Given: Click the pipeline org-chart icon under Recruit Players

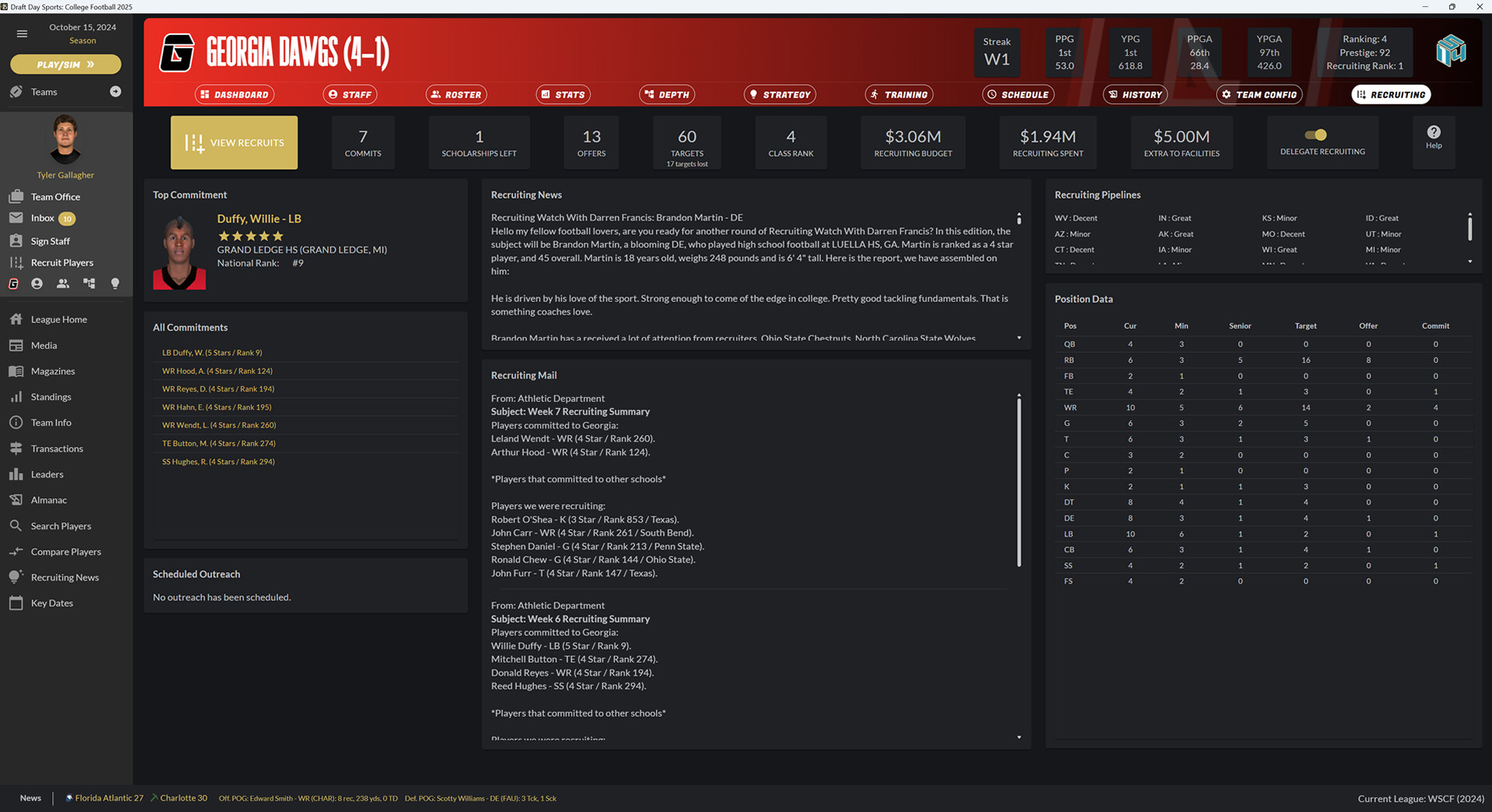Looking at the screenshot, I should tap(89, 284).
